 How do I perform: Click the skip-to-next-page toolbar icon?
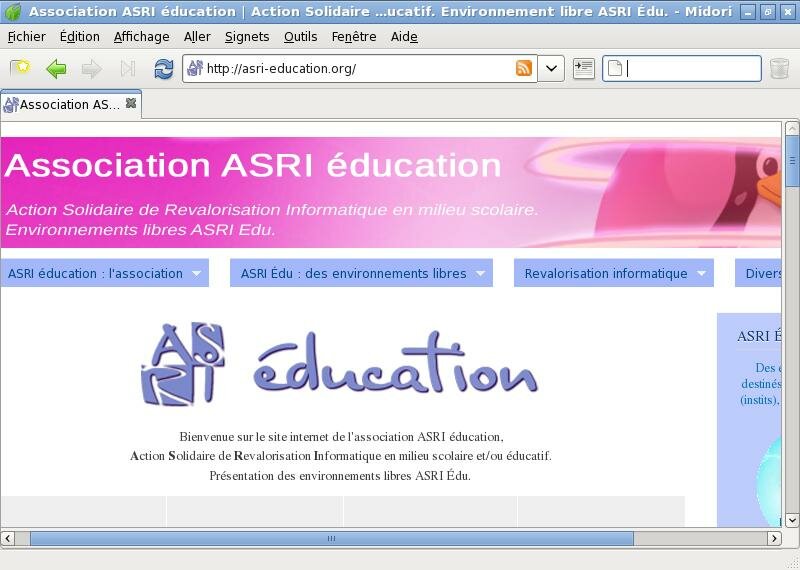pos(128,68)
